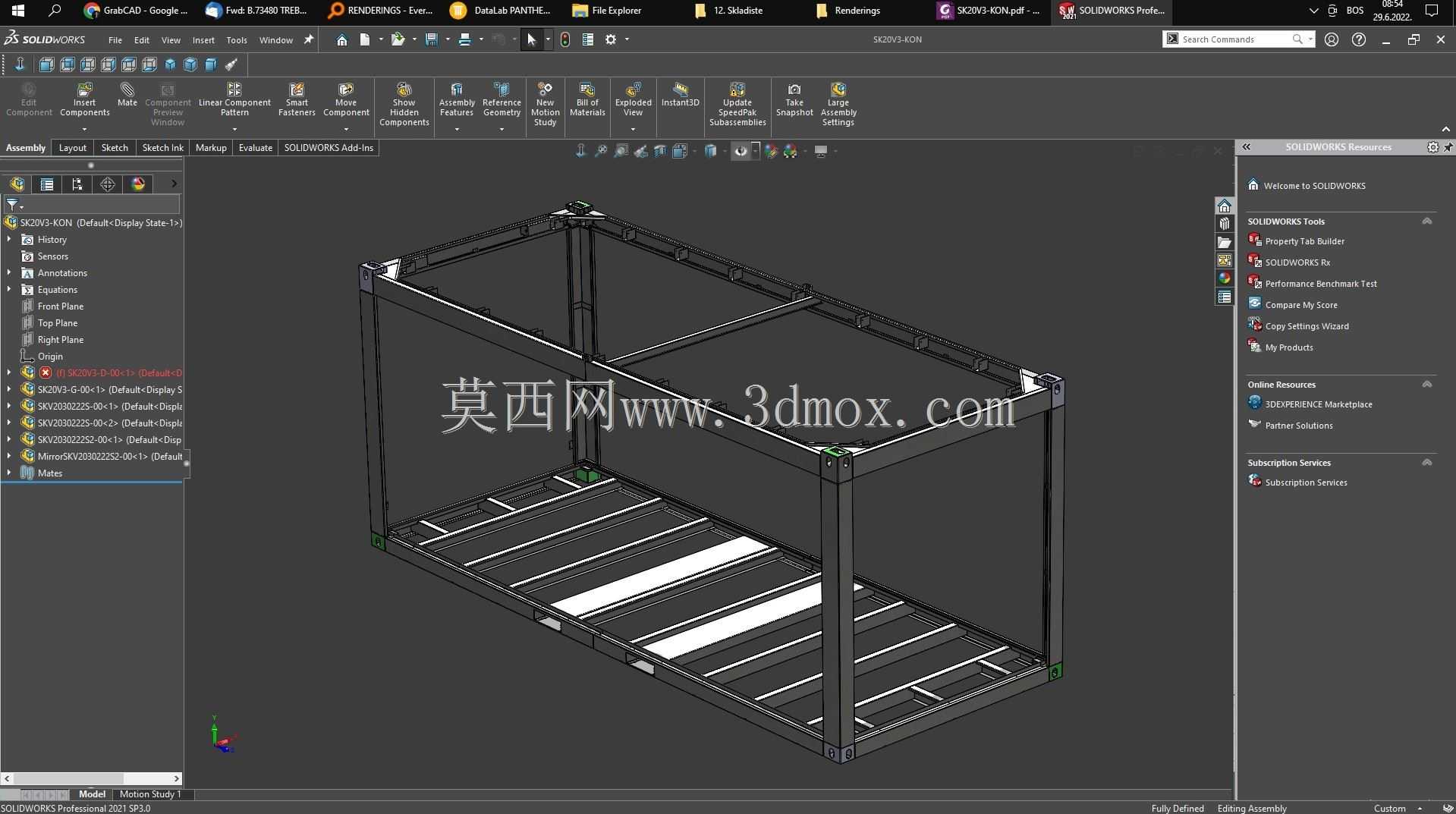1456x814 pixels.
Task: Click the Rebuild traffic light icon
Action: (565, 39)
